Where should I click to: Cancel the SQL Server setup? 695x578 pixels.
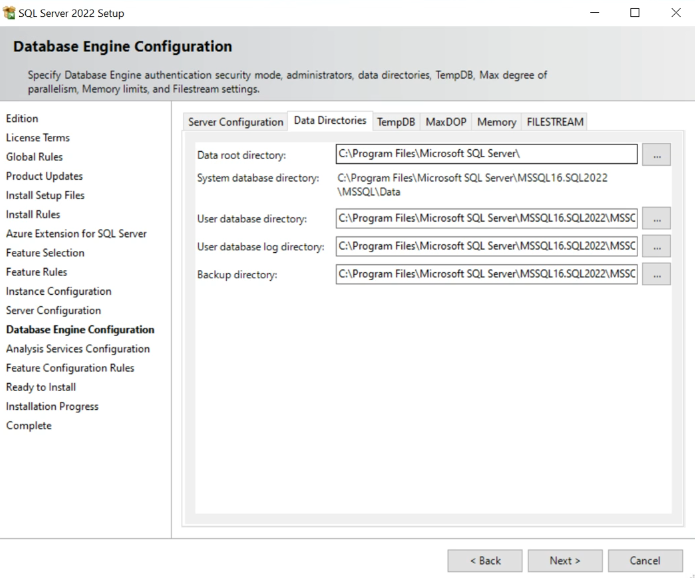click(645, 561)
